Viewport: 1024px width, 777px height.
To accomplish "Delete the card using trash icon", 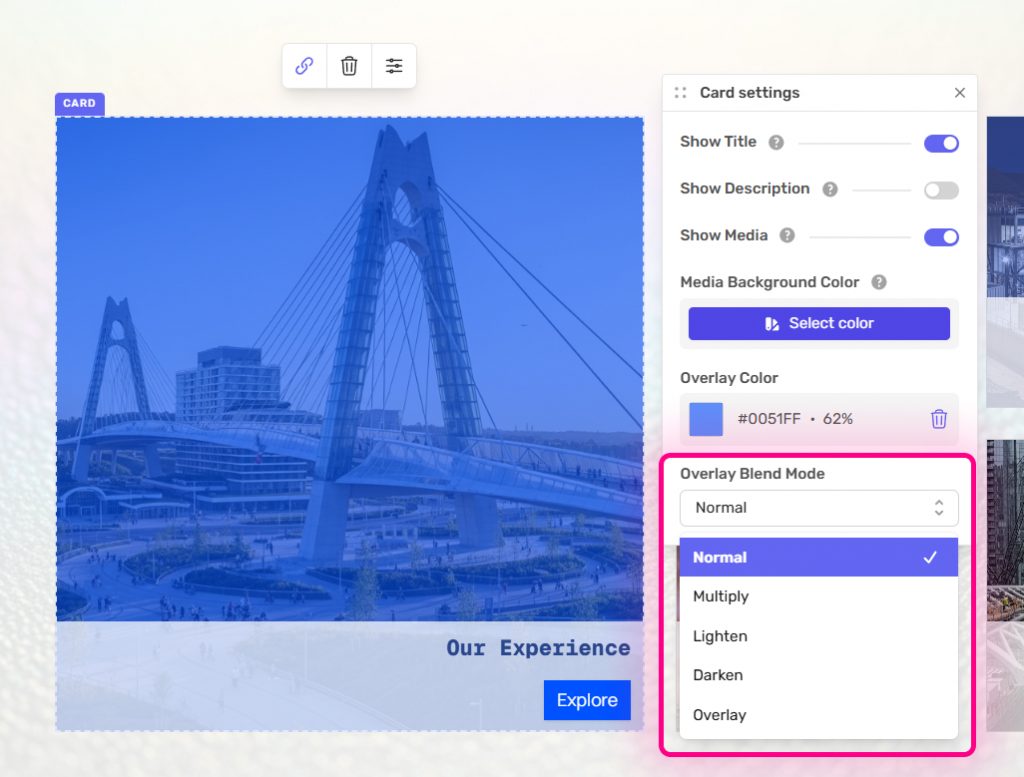I will pos(349,66).
